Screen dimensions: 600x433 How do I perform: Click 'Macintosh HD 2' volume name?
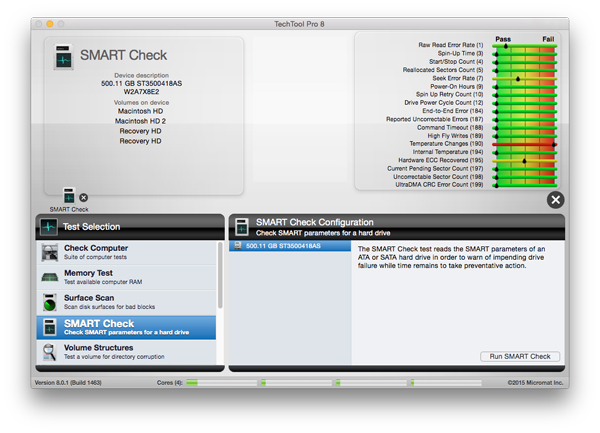(140, 121)
